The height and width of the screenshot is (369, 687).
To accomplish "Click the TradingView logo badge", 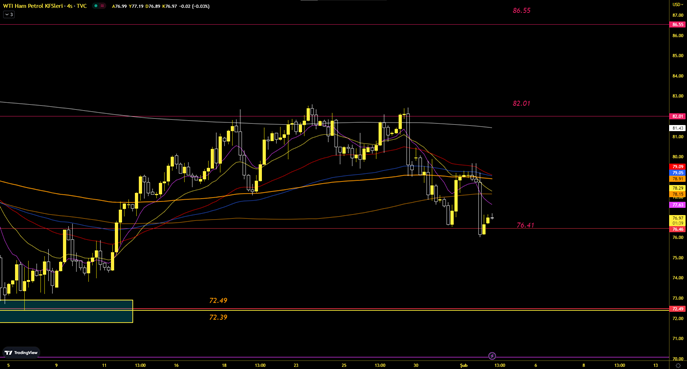I will [21, 352].
